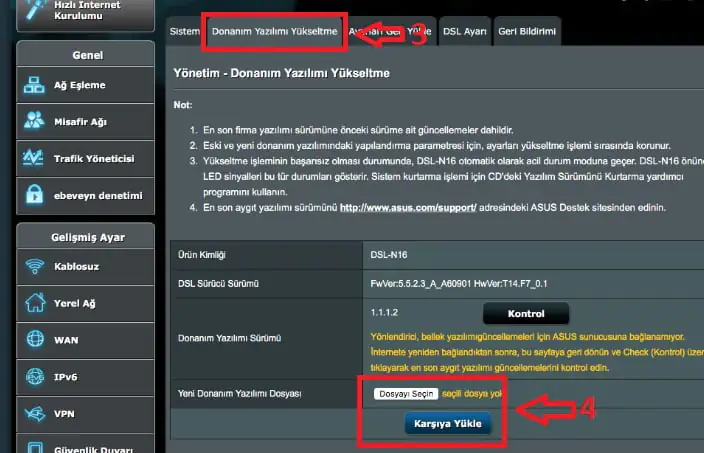The height and width of the screenshot is (453, 704).
Task: Click the Güvenlik Duvarı firewall icon
Action: (x=35, y=447)
